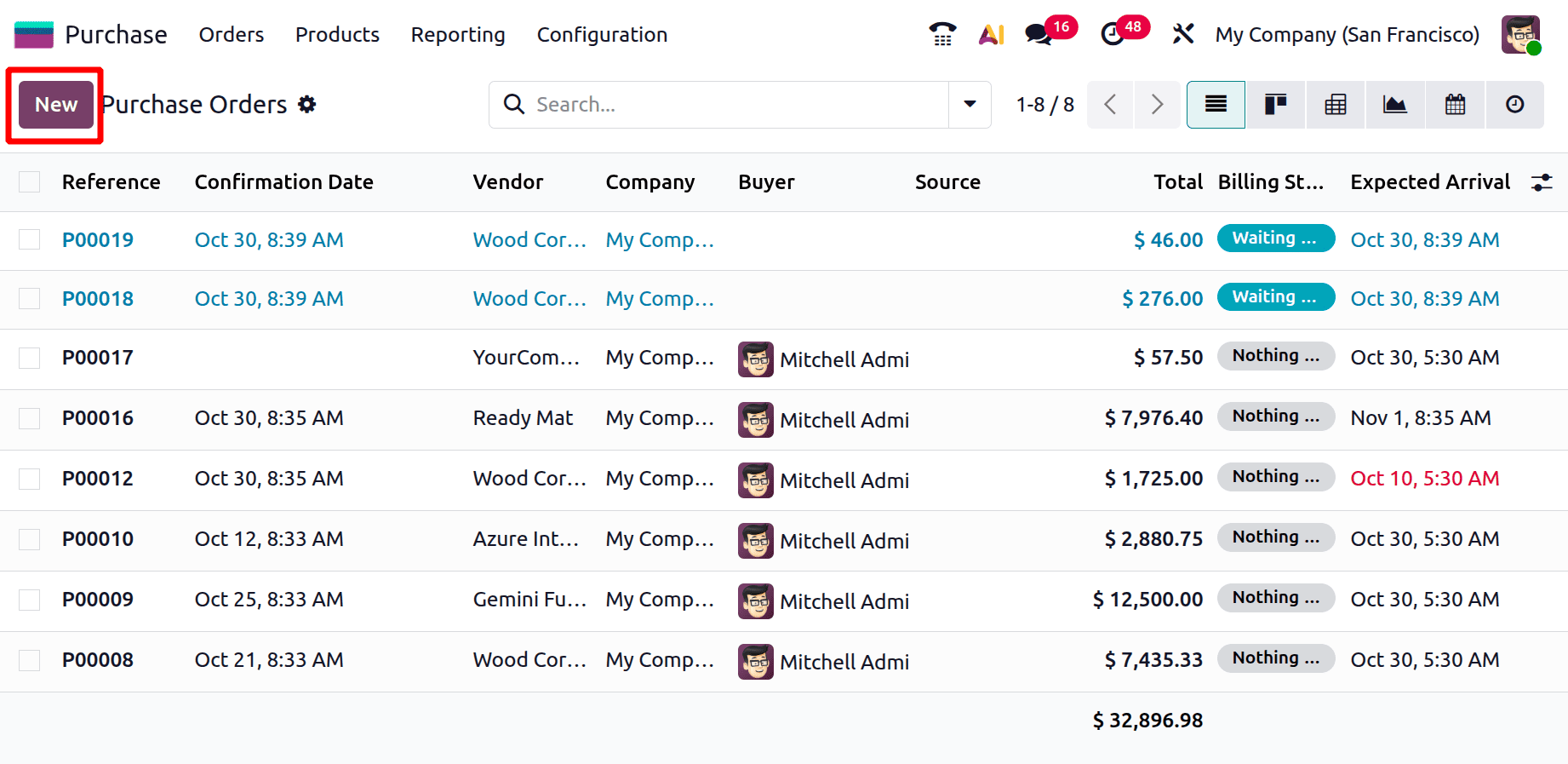
Task: Open the VoIP phone icon
Action: [x=942, y=34]
